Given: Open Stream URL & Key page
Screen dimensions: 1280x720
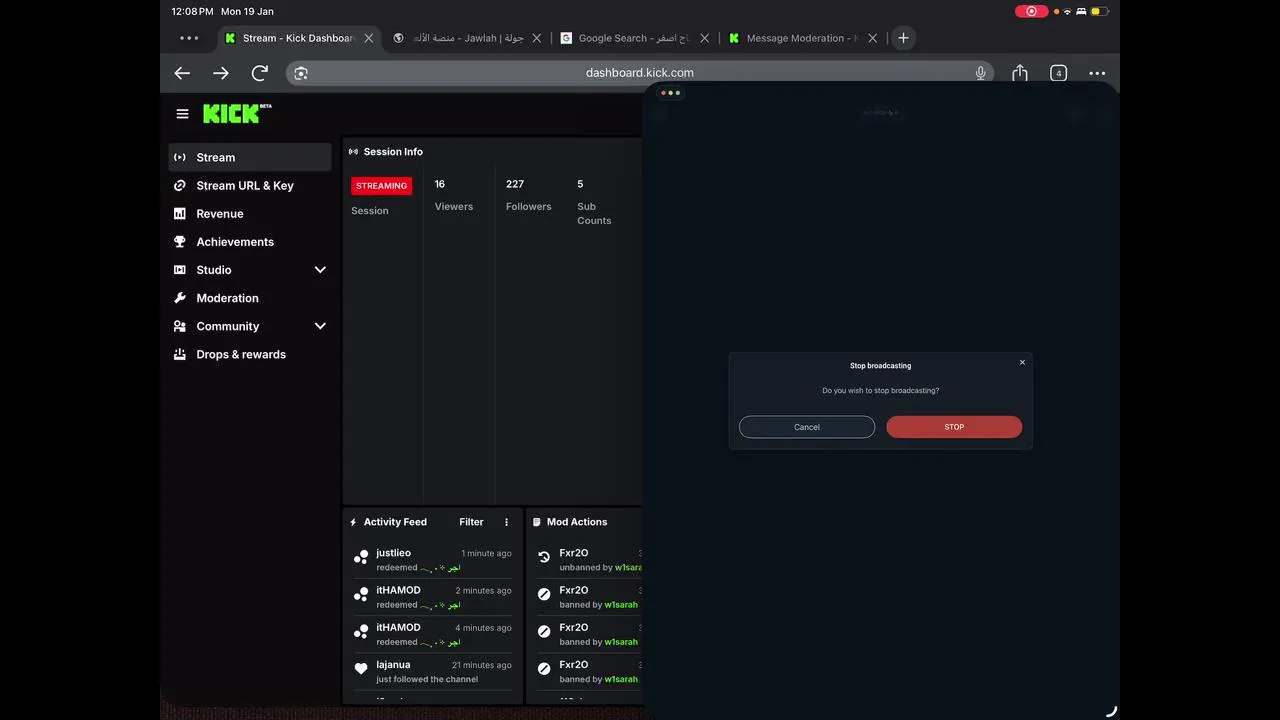Looking at the screenshot, I should tap(250, 186).
